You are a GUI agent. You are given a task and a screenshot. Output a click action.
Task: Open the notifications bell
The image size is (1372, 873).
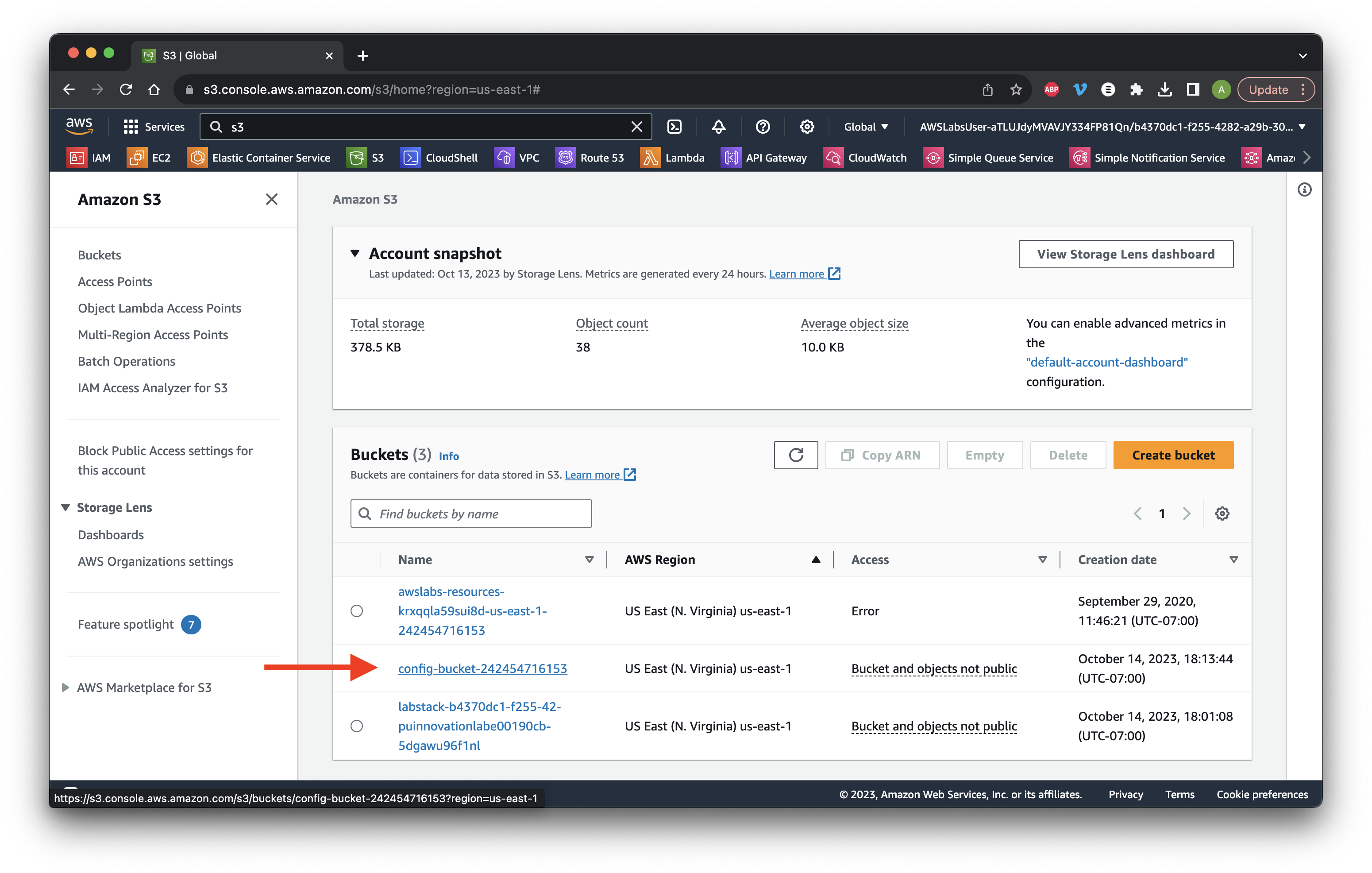pos(718,127)
